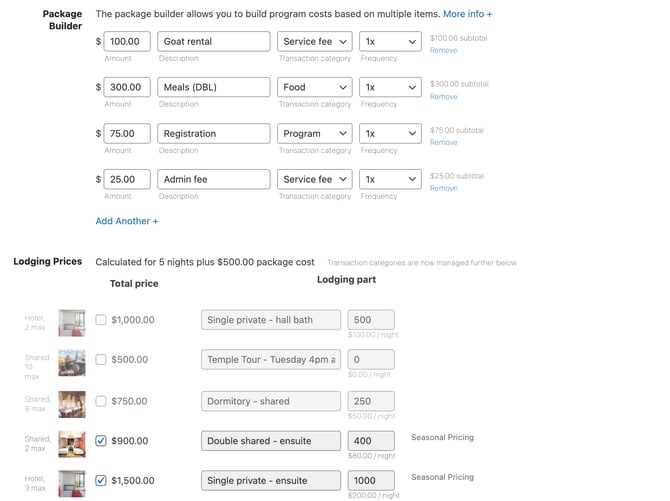Open the More info + link
The image size is (670, 501).
click(467, 14)
